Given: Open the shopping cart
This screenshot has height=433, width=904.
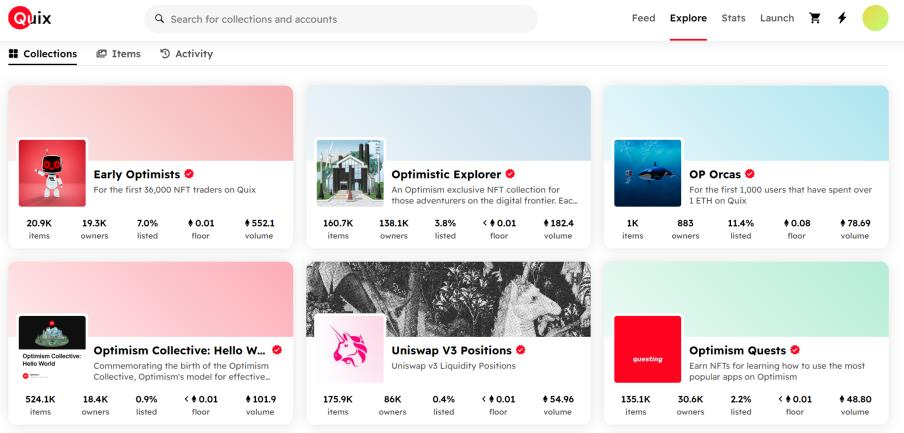Looking at the screenshot, I should [814, 18].
